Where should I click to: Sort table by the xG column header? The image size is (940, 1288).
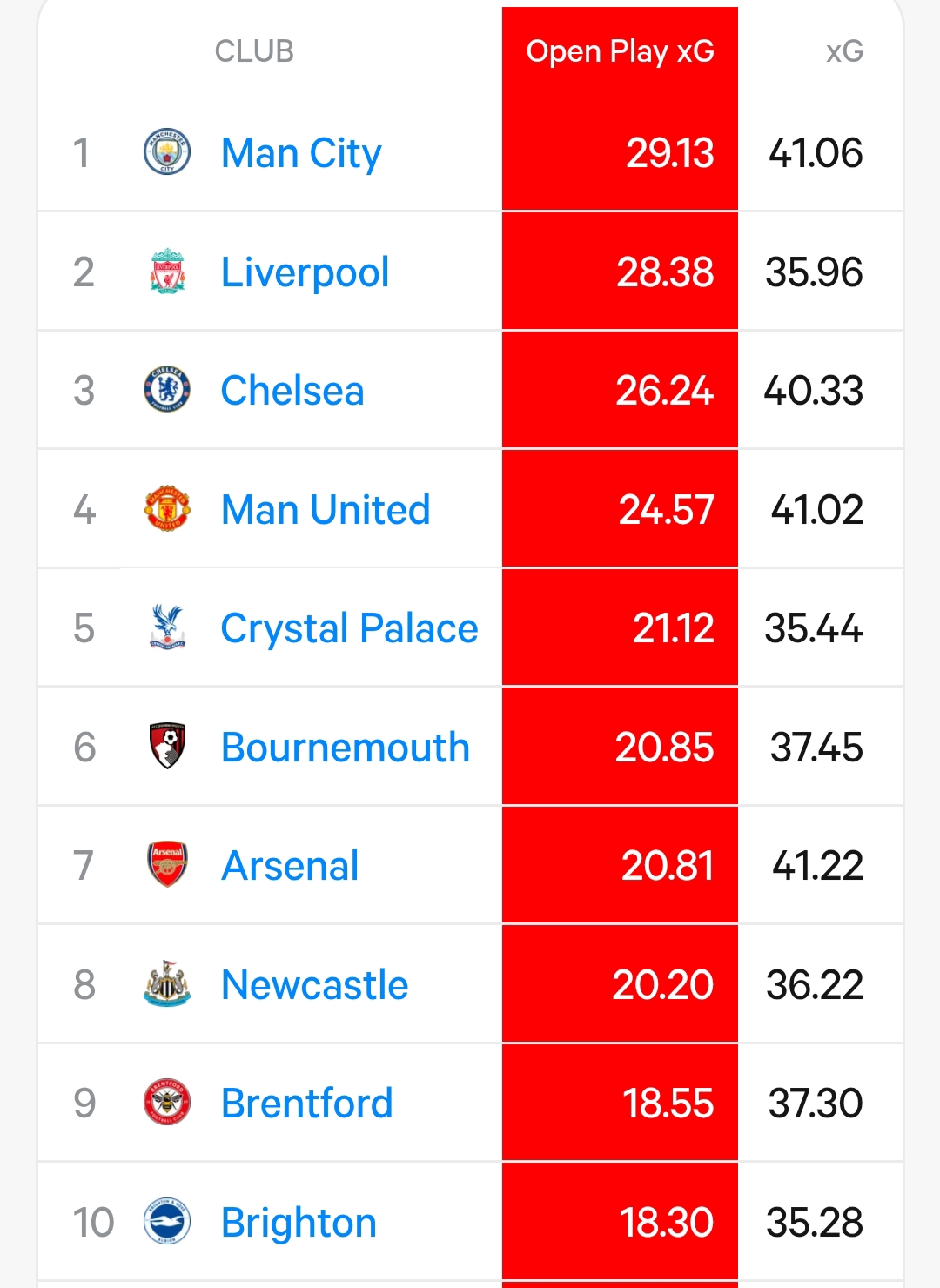point(844,51)
